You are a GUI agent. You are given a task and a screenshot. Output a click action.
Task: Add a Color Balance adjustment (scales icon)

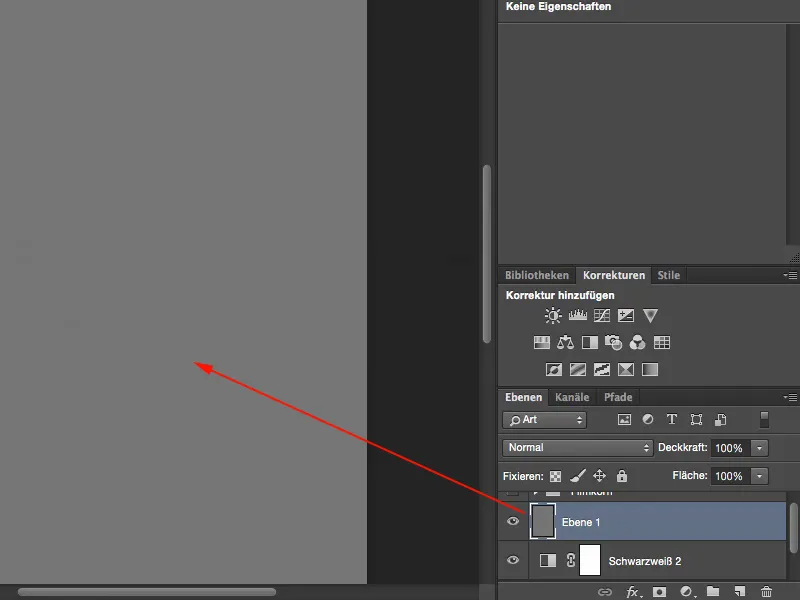click(x=565, y=342)
